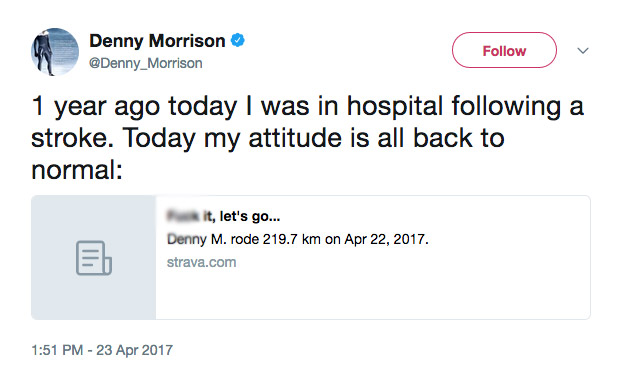The width and height of the screenshot is (626, 369).
Task: Click the blurred word in card title
Action: click(x=183, y=216)
